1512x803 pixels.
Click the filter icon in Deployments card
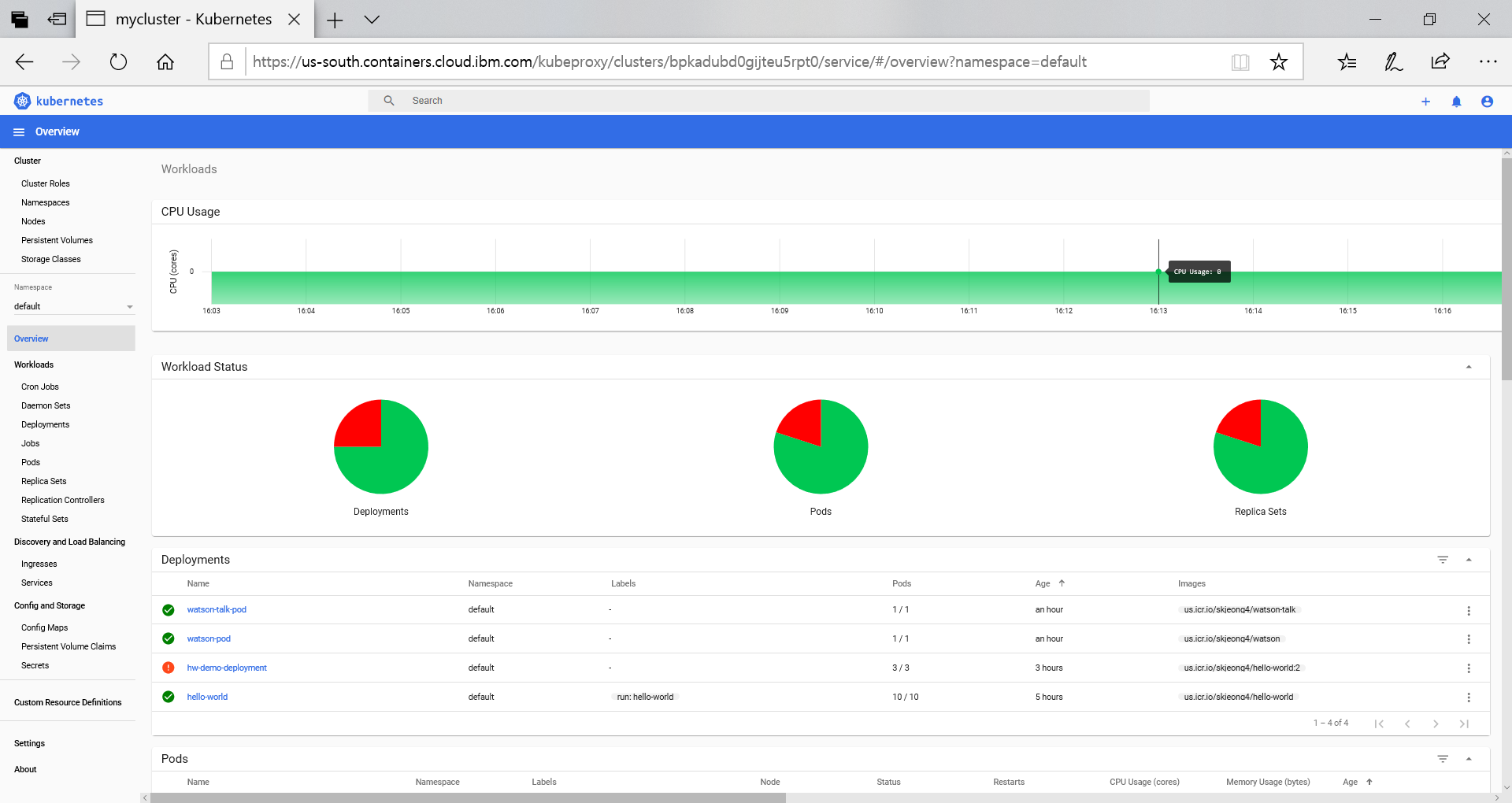click(1443, 560)
